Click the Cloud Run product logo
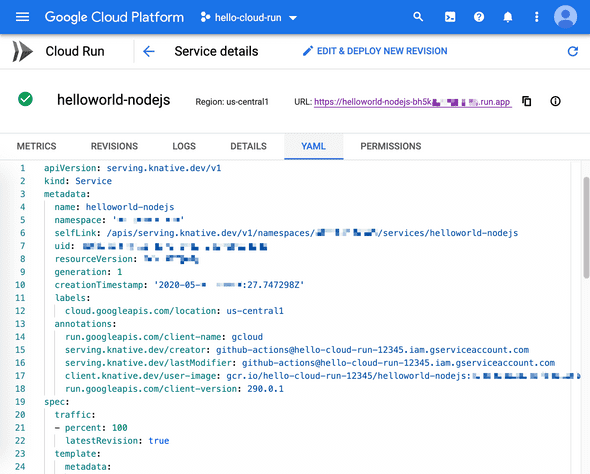This screenshot has height=474, width=590. [23, 51]
